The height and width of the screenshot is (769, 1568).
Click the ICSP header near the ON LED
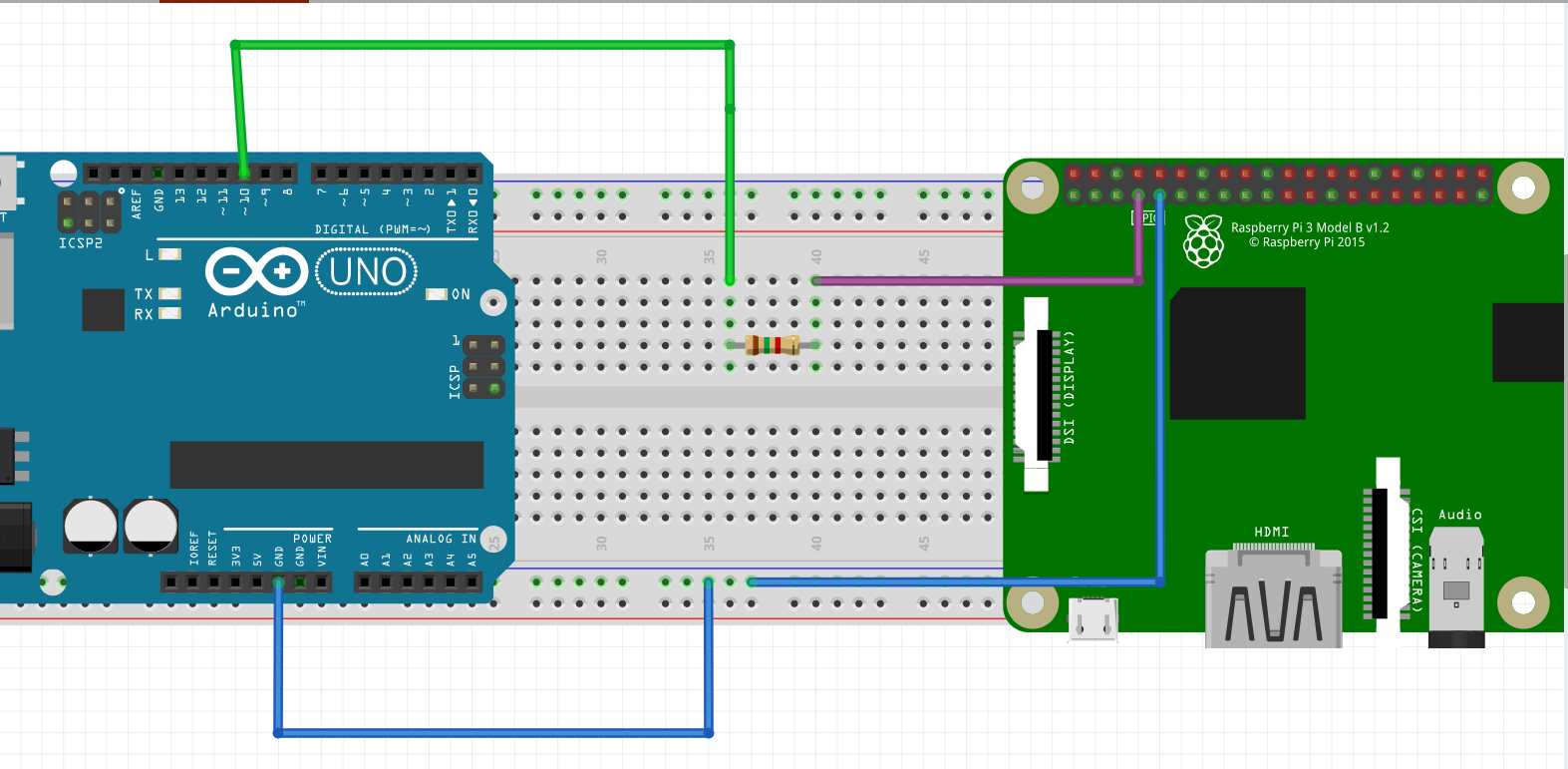[x=484, y=366]
